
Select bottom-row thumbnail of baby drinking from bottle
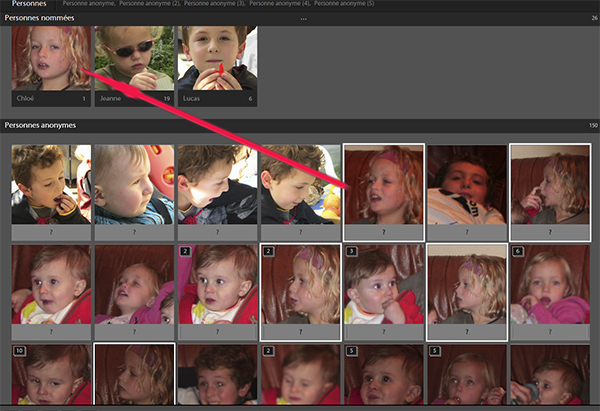tap(550, 374)
